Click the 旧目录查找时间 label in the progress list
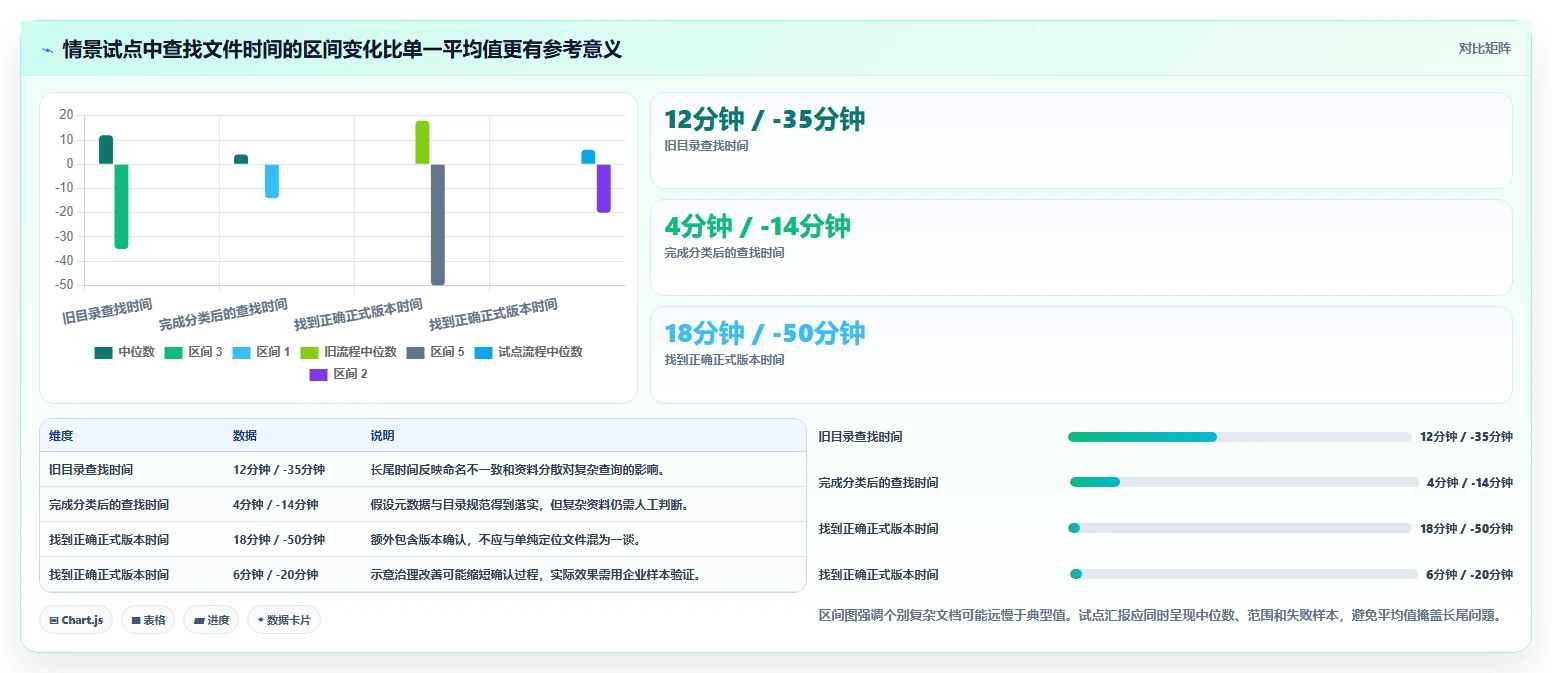Image resolution: width=1552 pixels, height=673 pixels. 861,437
